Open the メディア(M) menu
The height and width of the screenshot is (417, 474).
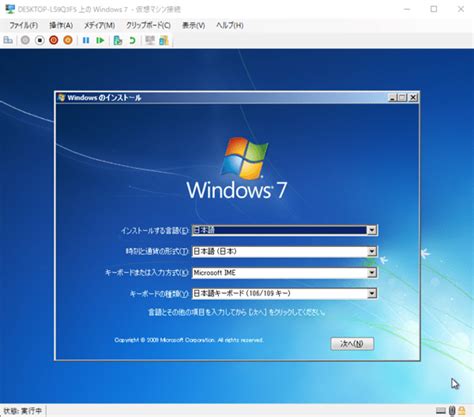(x=99, y=25)
